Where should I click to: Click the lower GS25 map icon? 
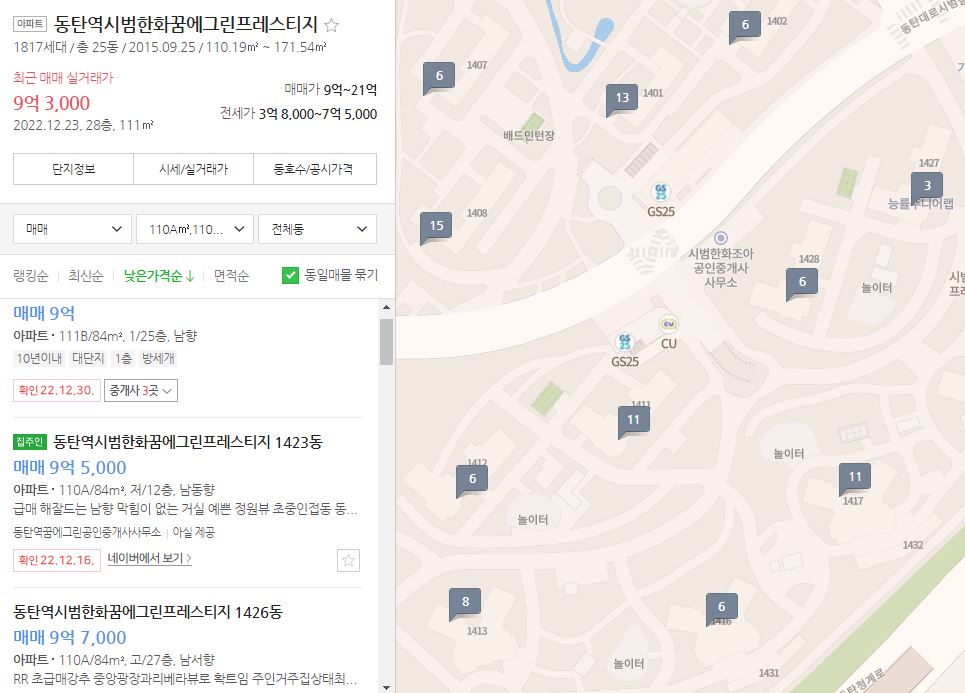click(x=626, y=340)
